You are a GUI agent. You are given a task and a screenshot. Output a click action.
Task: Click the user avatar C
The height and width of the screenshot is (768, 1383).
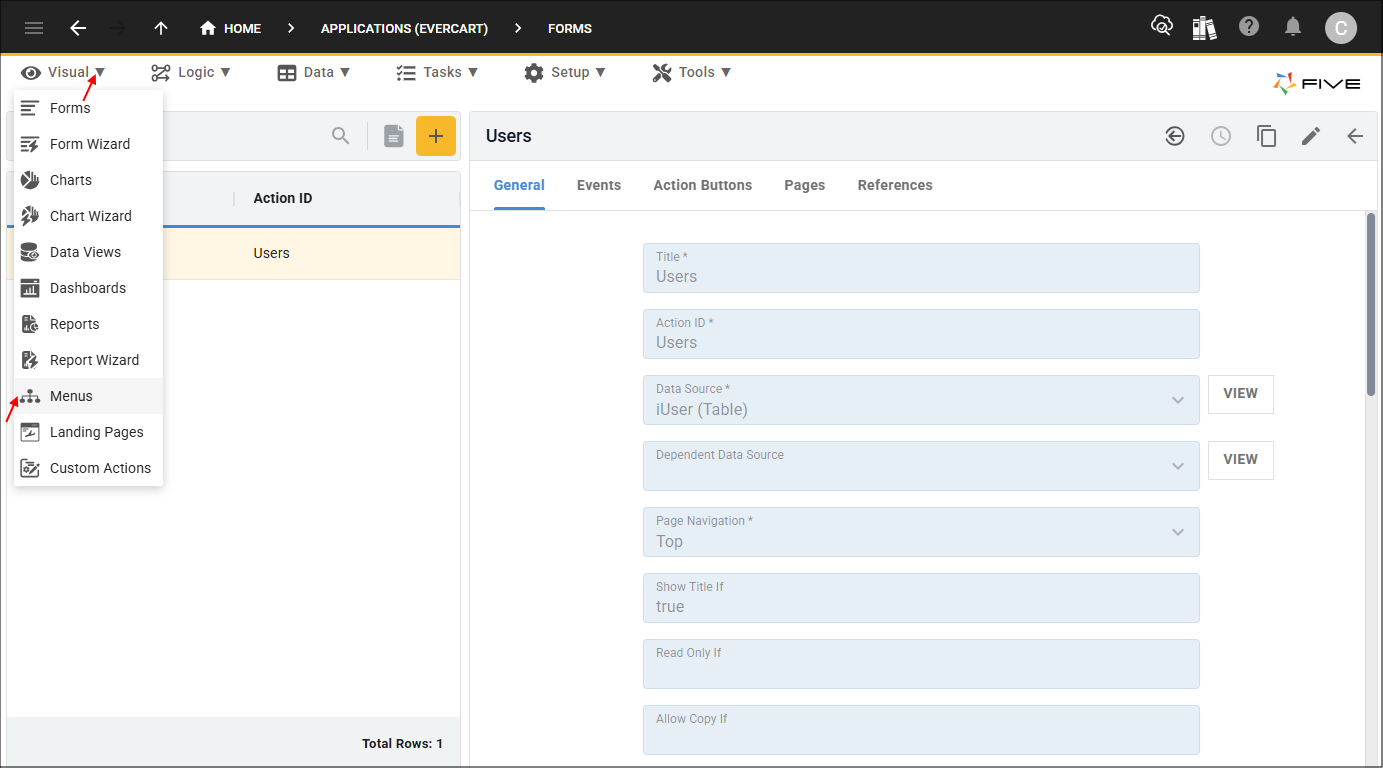point(1340,28)
